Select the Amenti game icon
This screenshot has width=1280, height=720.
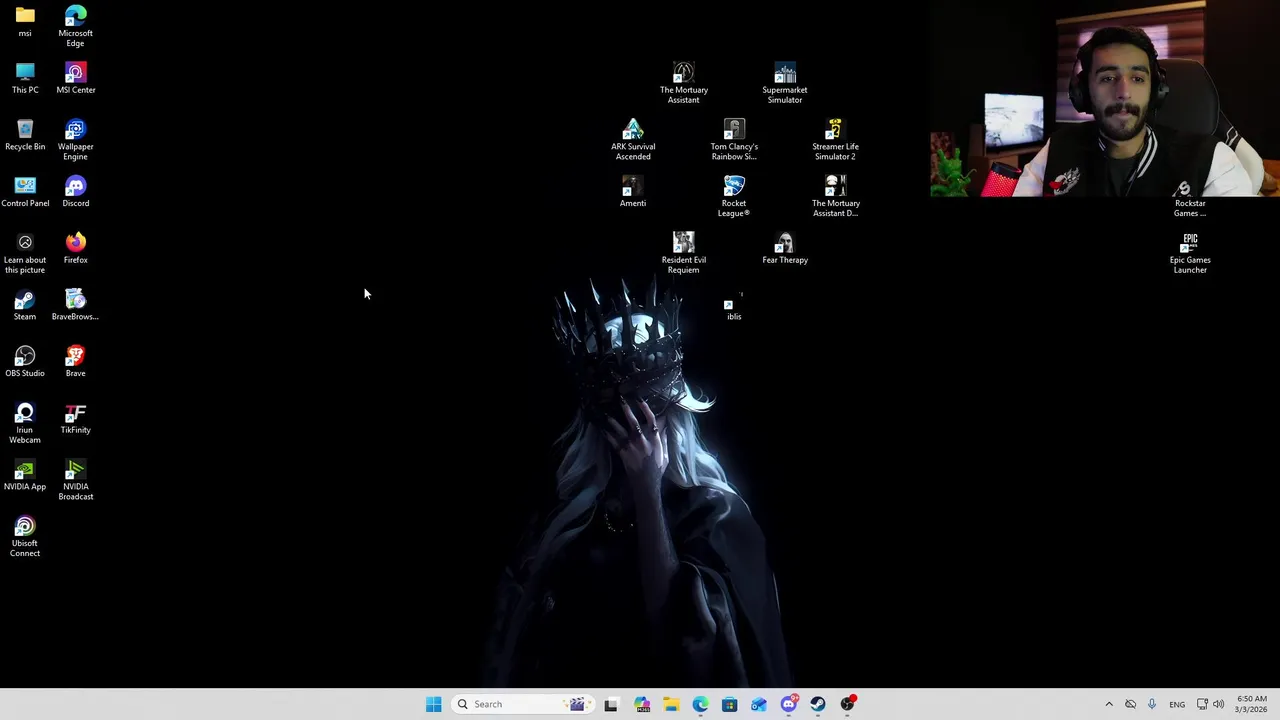[633, 191]
